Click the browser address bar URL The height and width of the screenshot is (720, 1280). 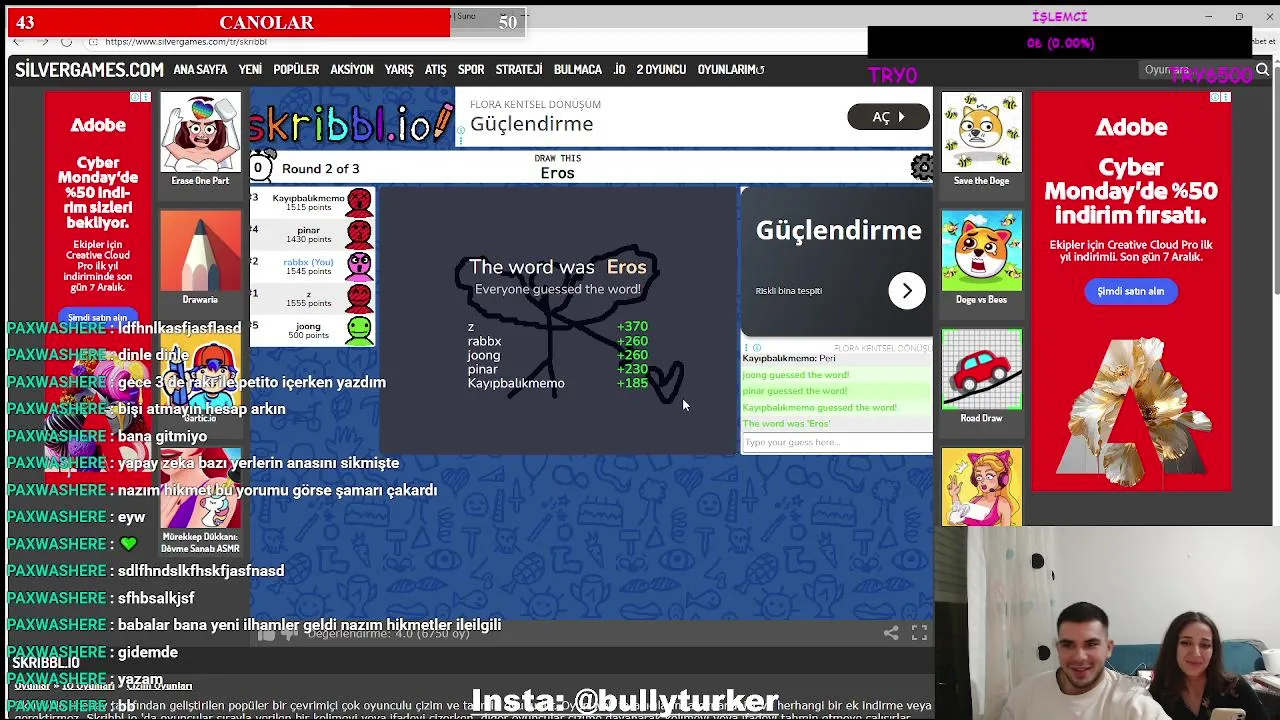[186, 42]
